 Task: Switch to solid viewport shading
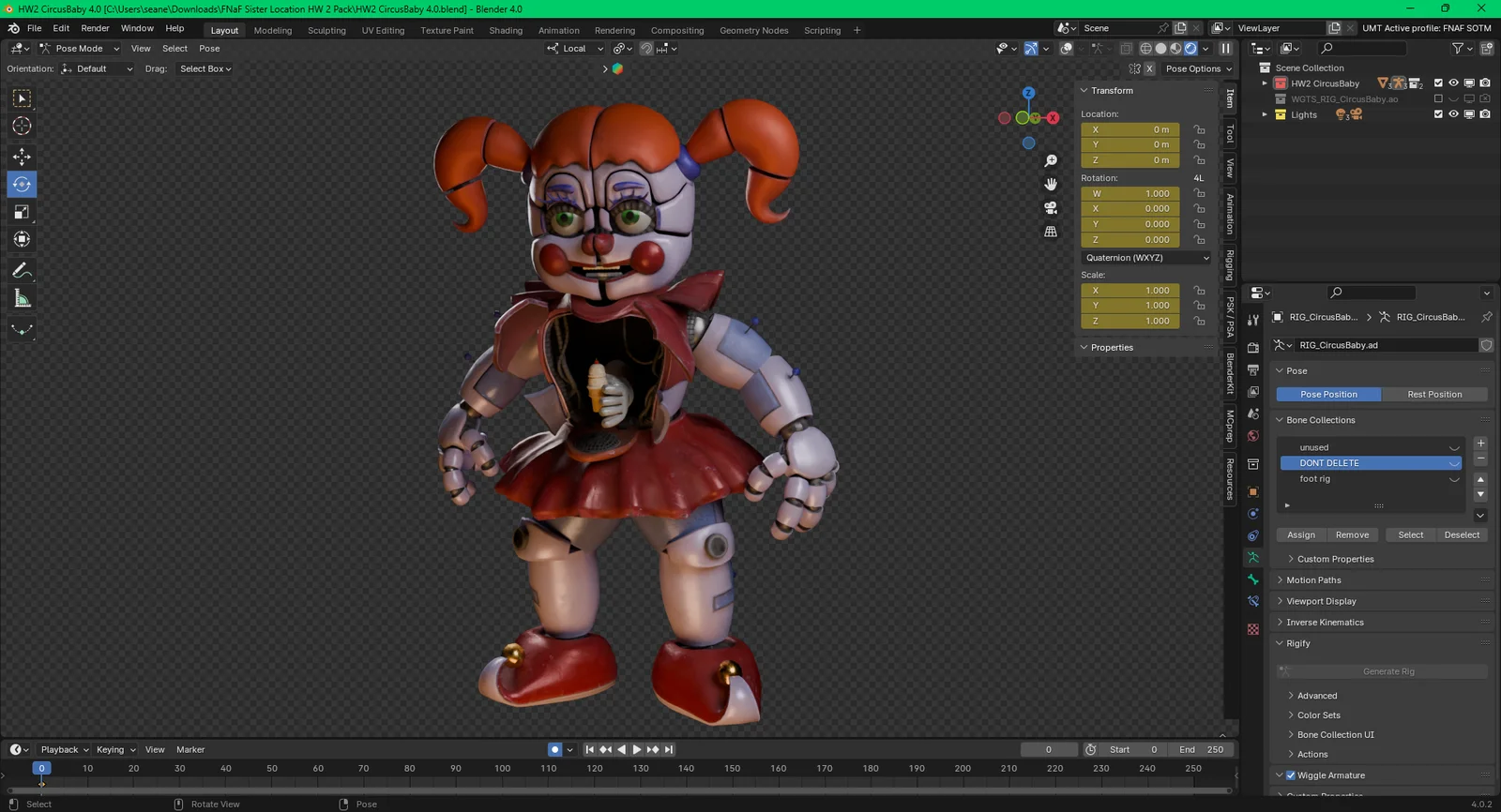pyautogui.click(x=1160, y=49)
